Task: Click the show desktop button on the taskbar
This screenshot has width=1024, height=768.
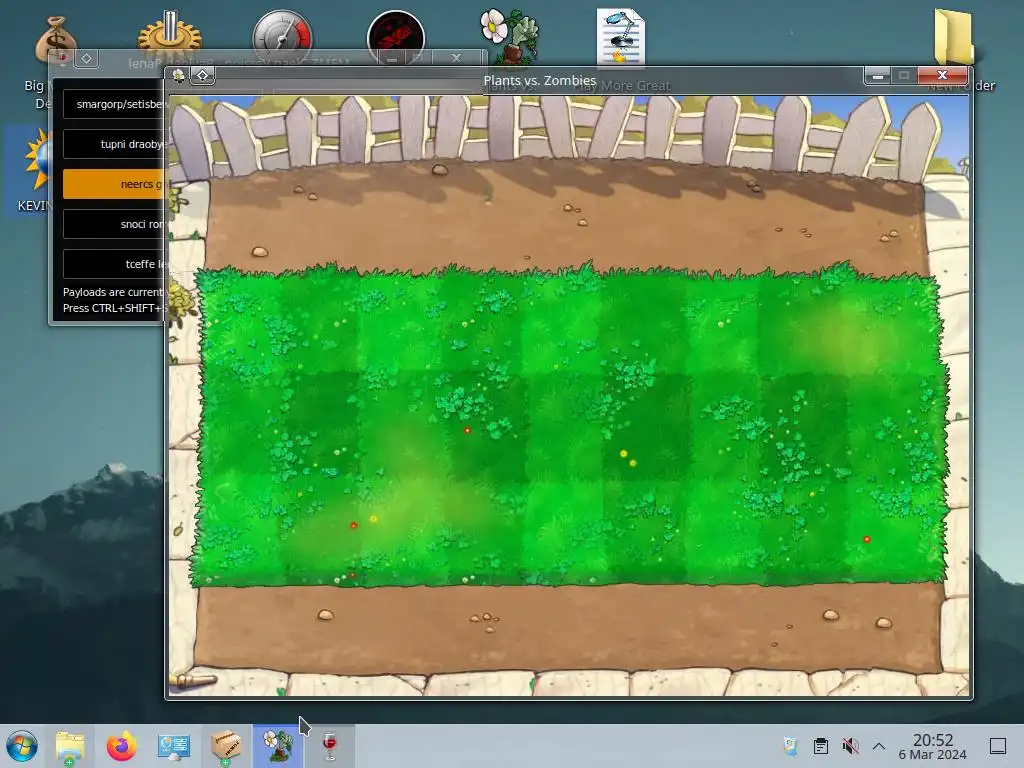Action: [998, 746]
